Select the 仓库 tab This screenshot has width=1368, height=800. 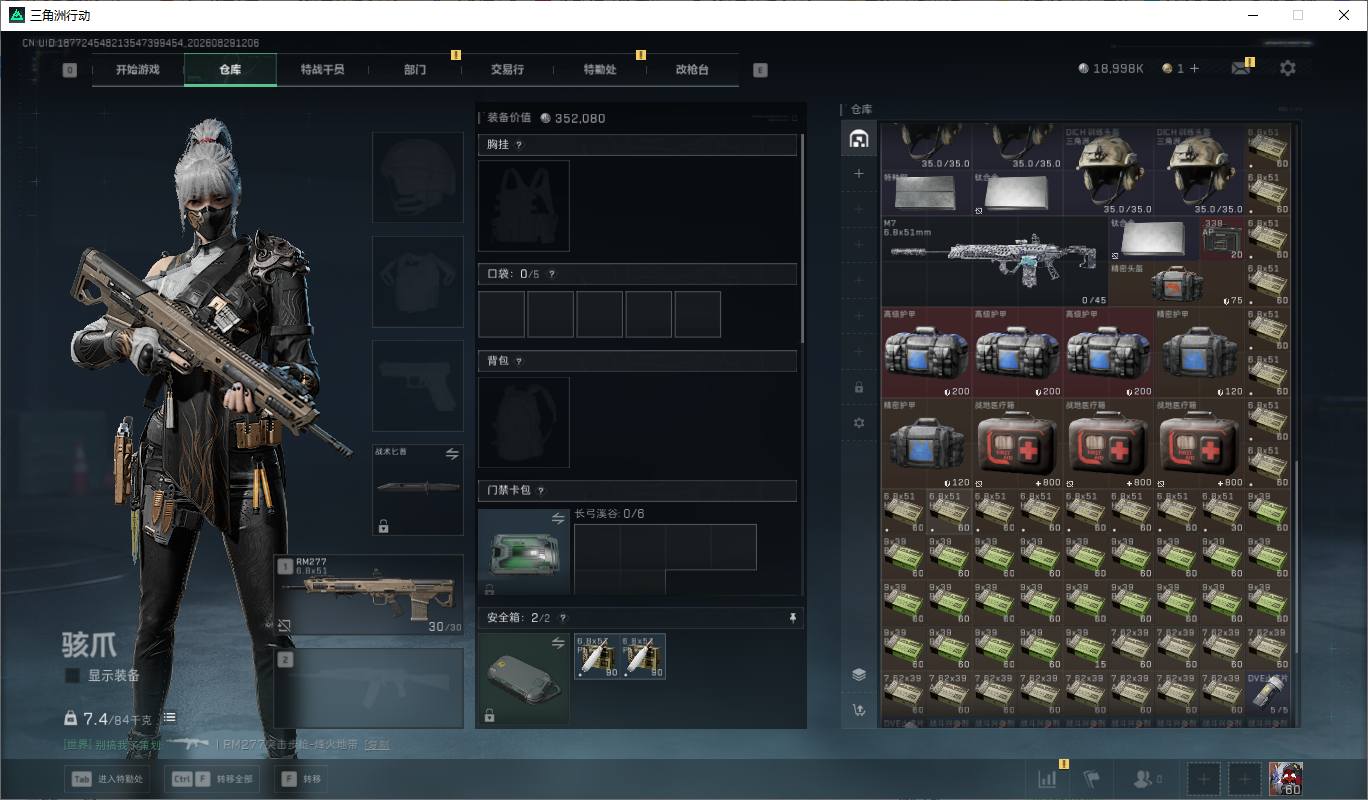tap(230, 70)
